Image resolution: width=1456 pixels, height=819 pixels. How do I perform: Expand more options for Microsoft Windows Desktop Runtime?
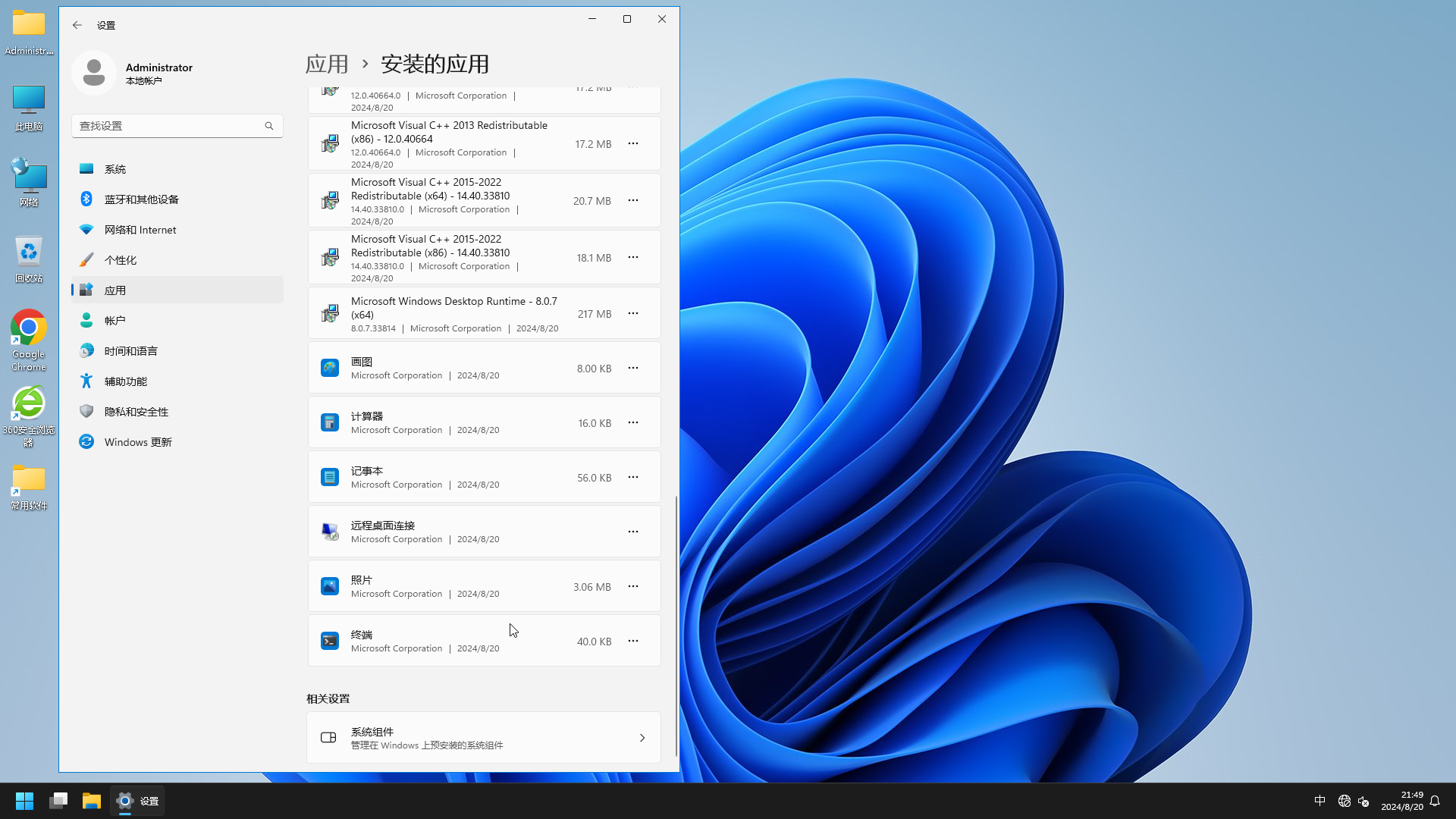click(x=633, y=313)
